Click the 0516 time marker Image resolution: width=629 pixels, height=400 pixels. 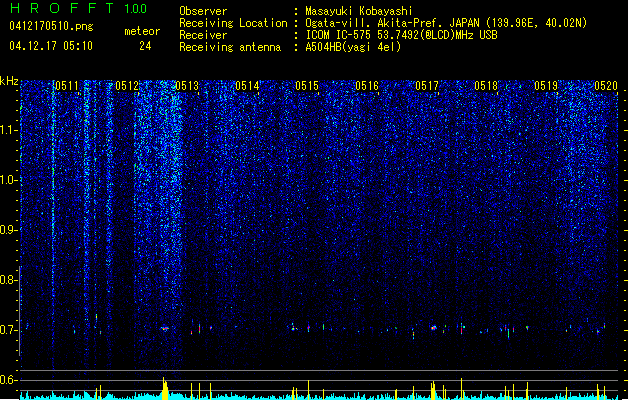[x=367, y=86]
